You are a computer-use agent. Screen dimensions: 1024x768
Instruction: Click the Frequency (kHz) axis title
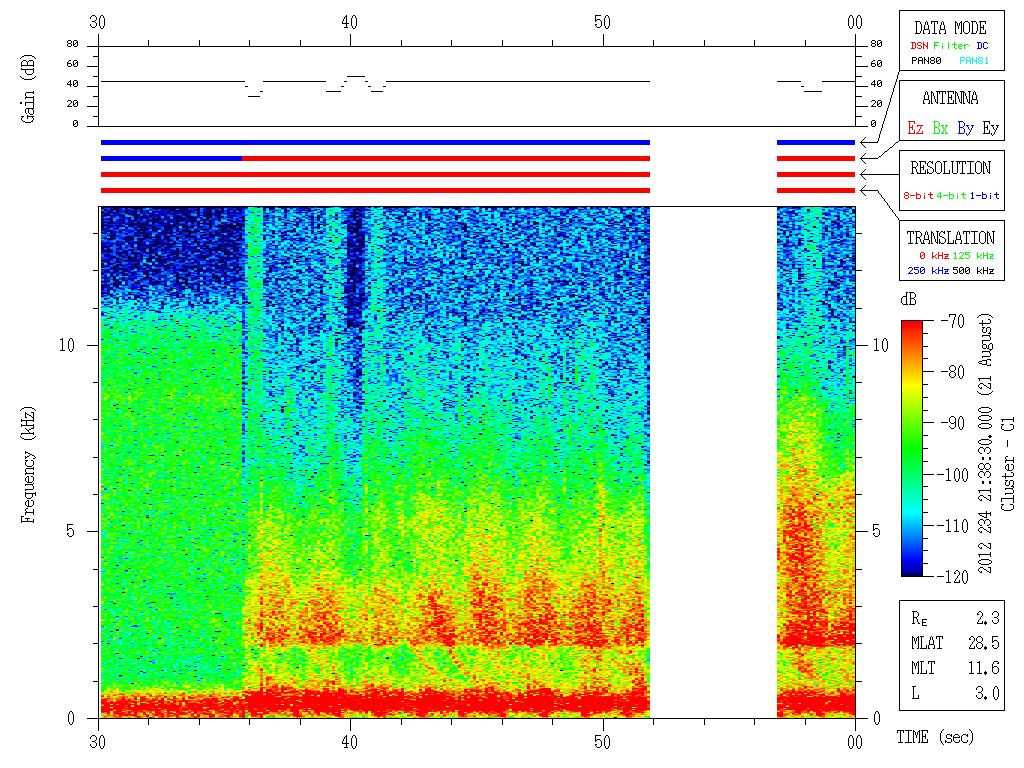[x=28, y=465]
